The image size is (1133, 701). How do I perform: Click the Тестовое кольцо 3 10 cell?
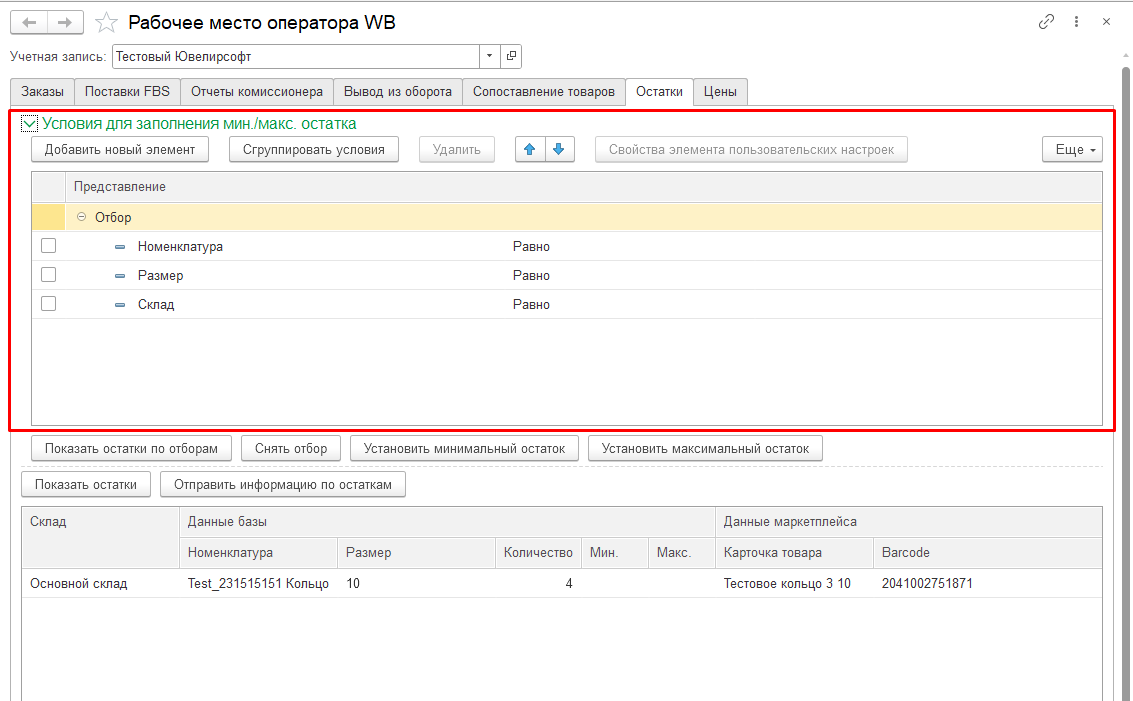coord(794,583)
